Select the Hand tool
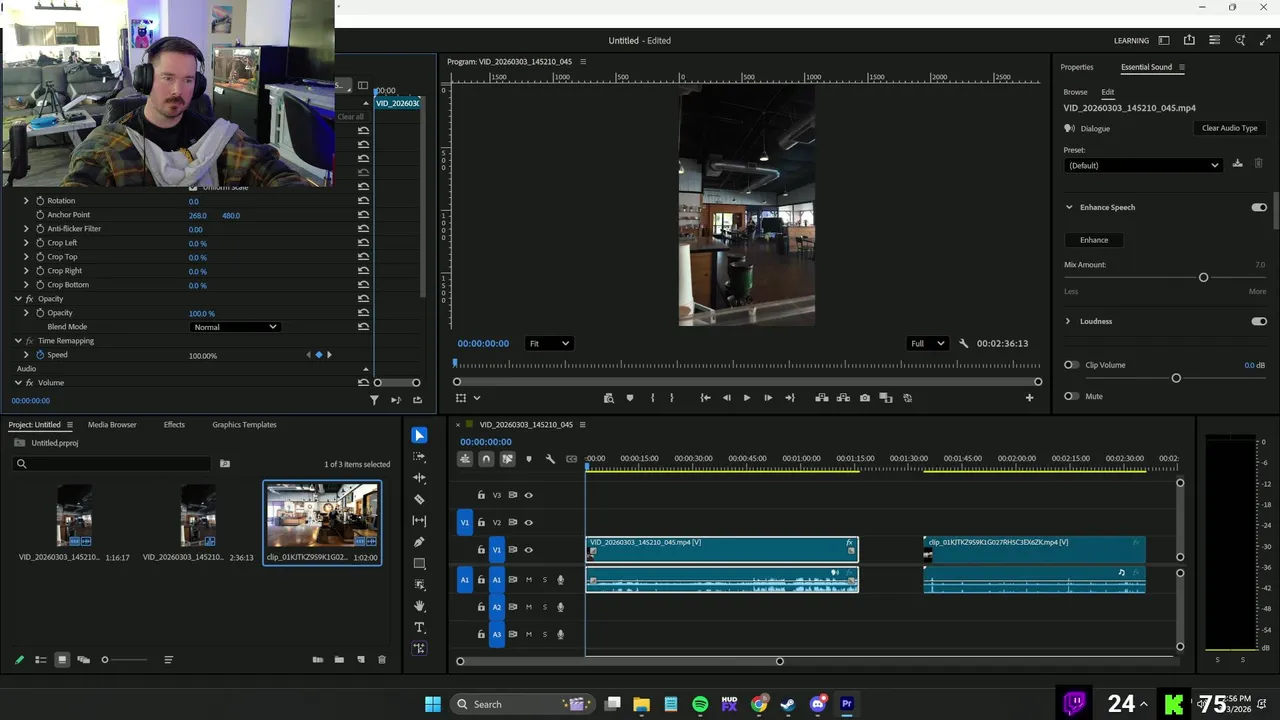This screenshot has height=720, width=1280. 419,606
